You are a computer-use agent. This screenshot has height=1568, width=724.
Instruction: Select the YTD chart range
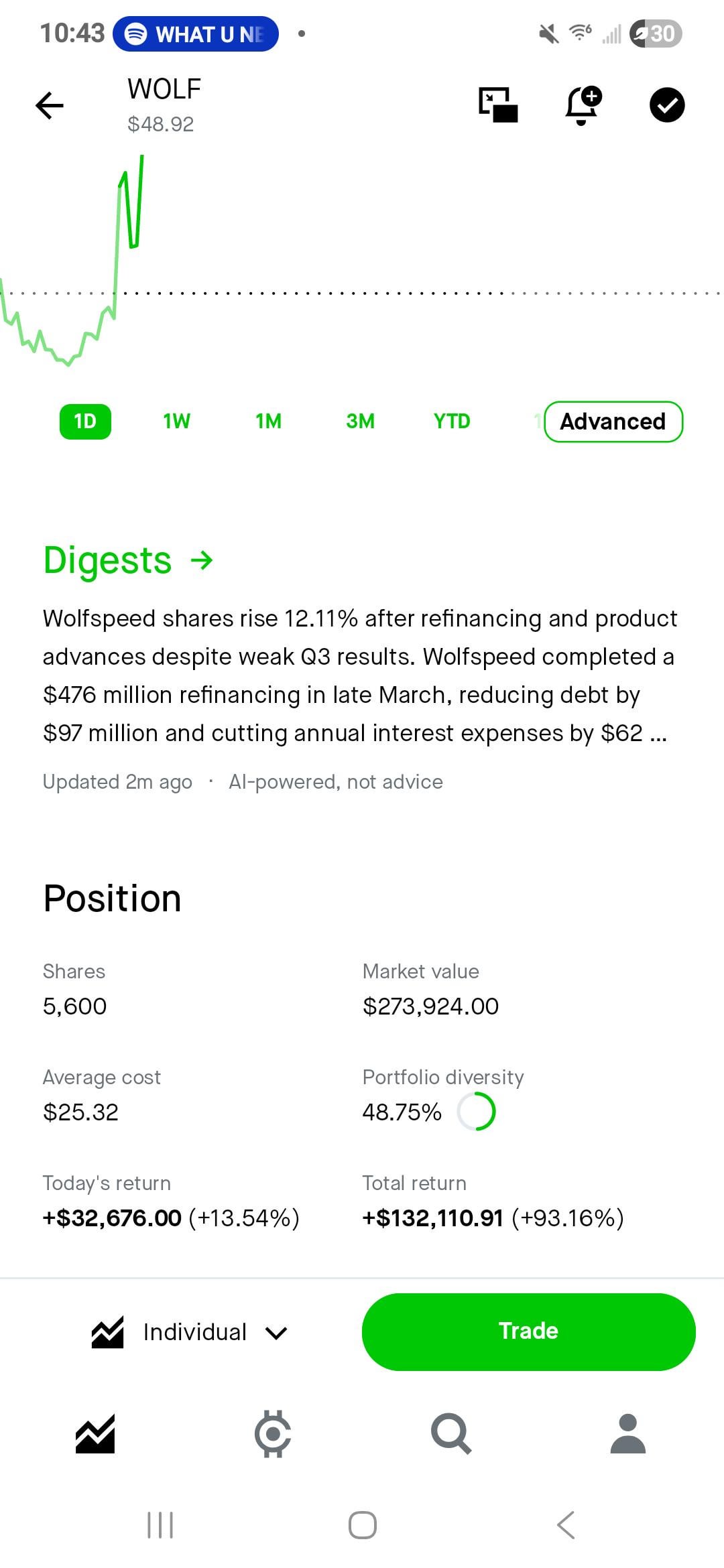point(452,421)
